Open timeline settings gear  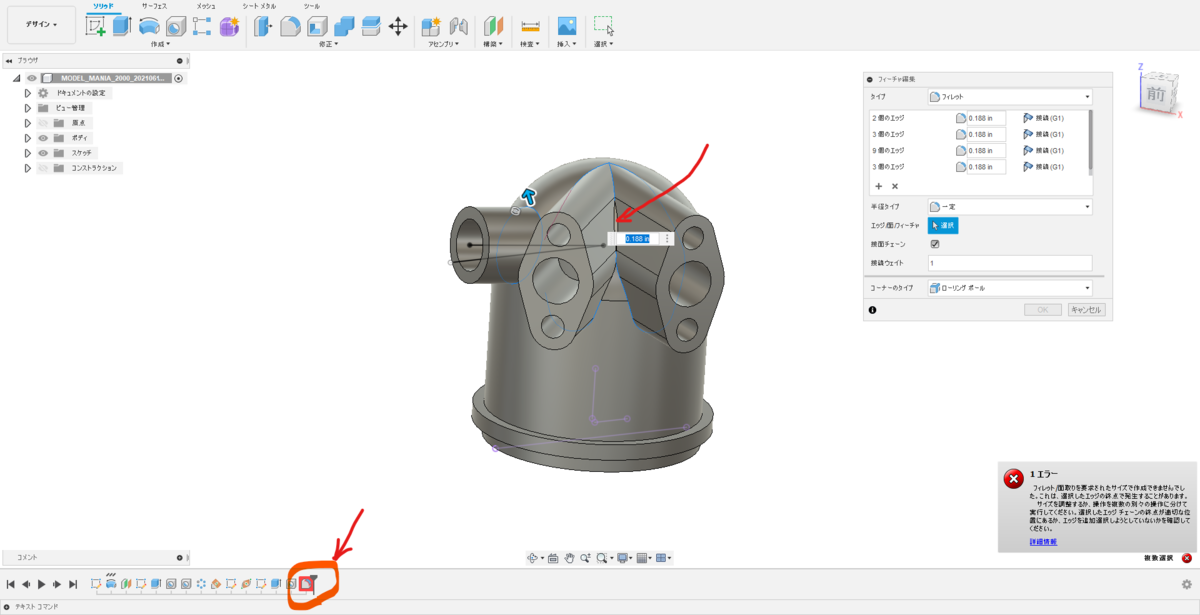[1187, 584]
